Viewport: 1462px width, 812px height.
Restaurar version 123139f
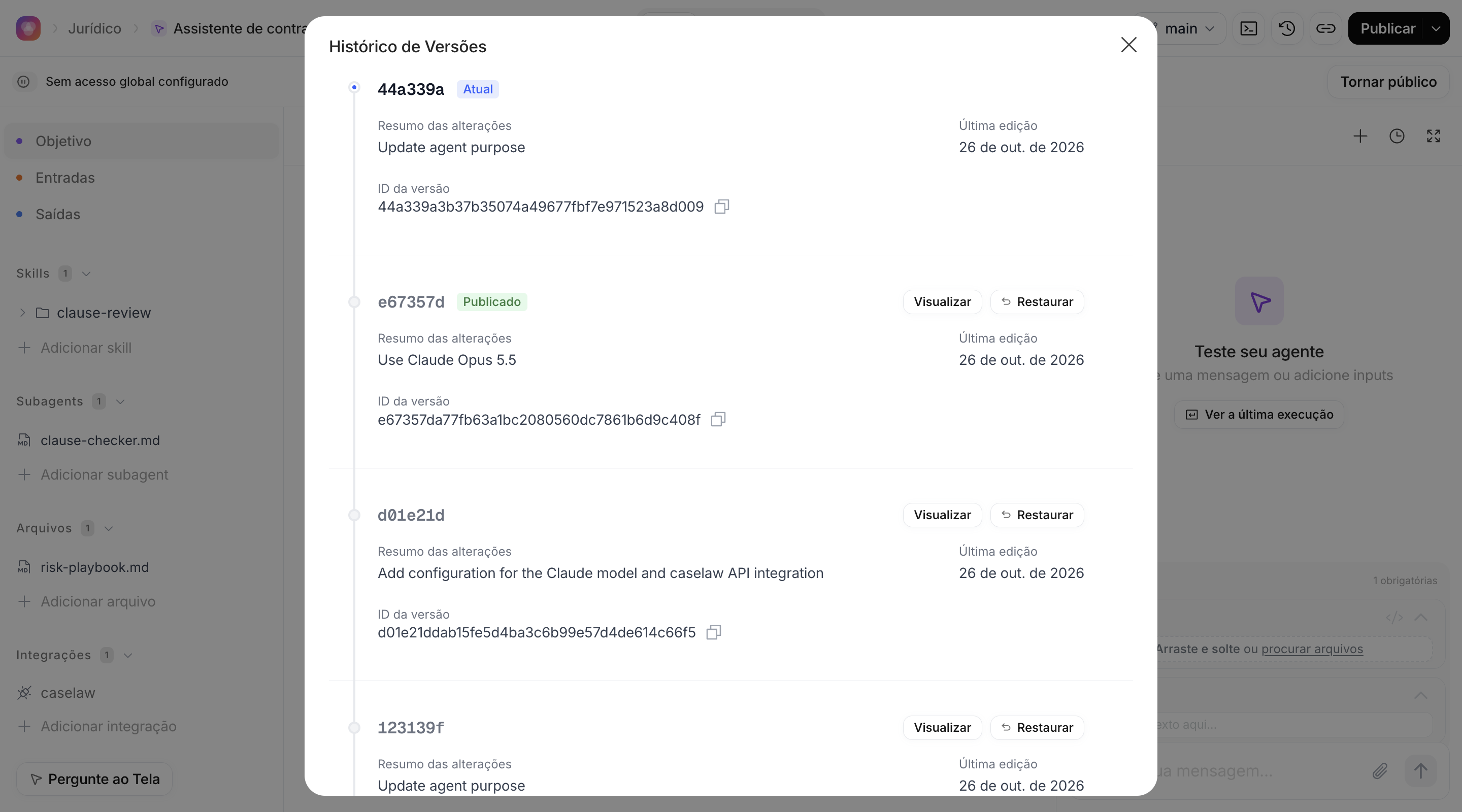coord(1037,727)
